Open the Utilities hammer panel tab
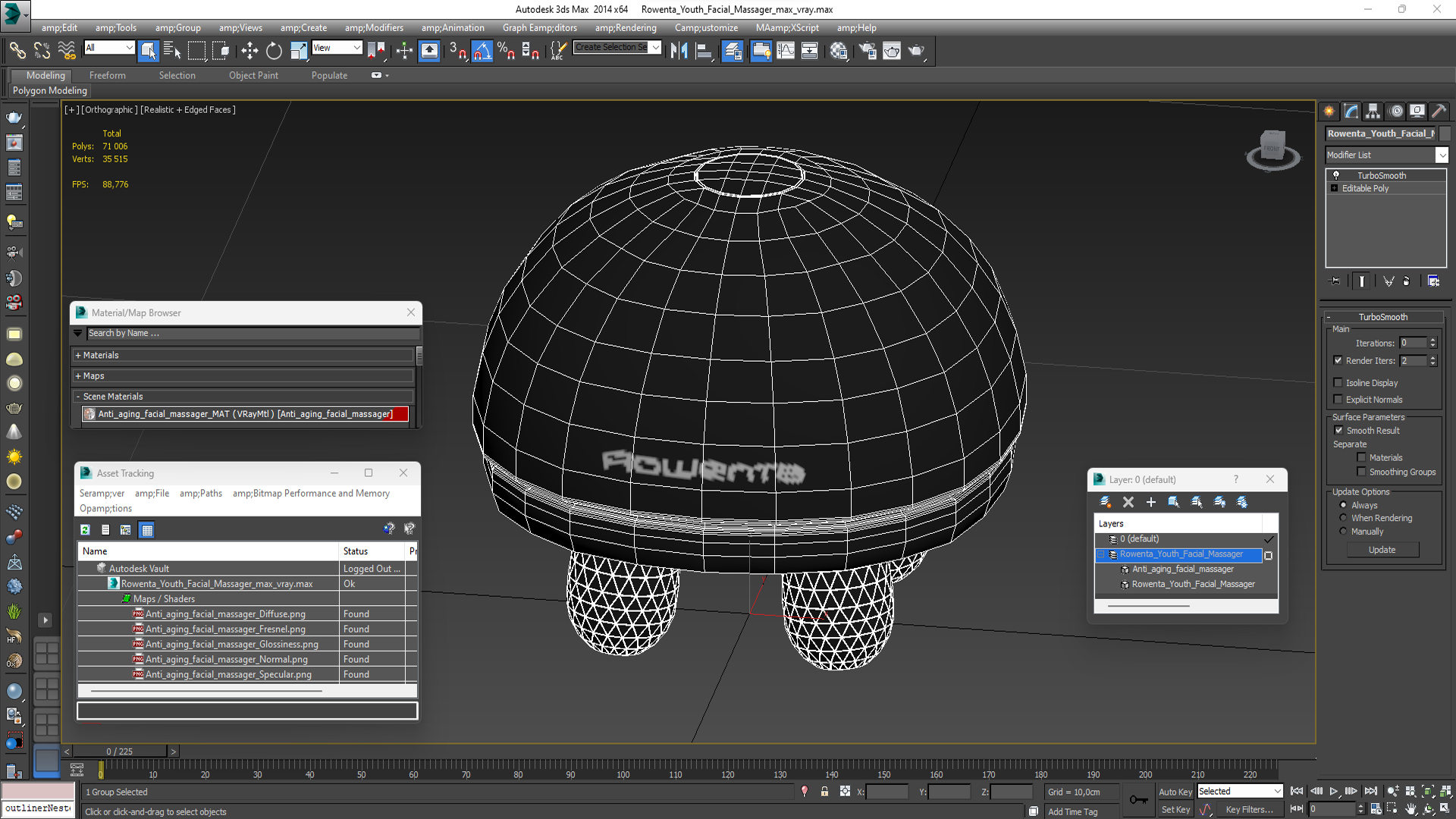Screen dimensions: 1456x819 pyautogui.click(x=1439, y=111)
